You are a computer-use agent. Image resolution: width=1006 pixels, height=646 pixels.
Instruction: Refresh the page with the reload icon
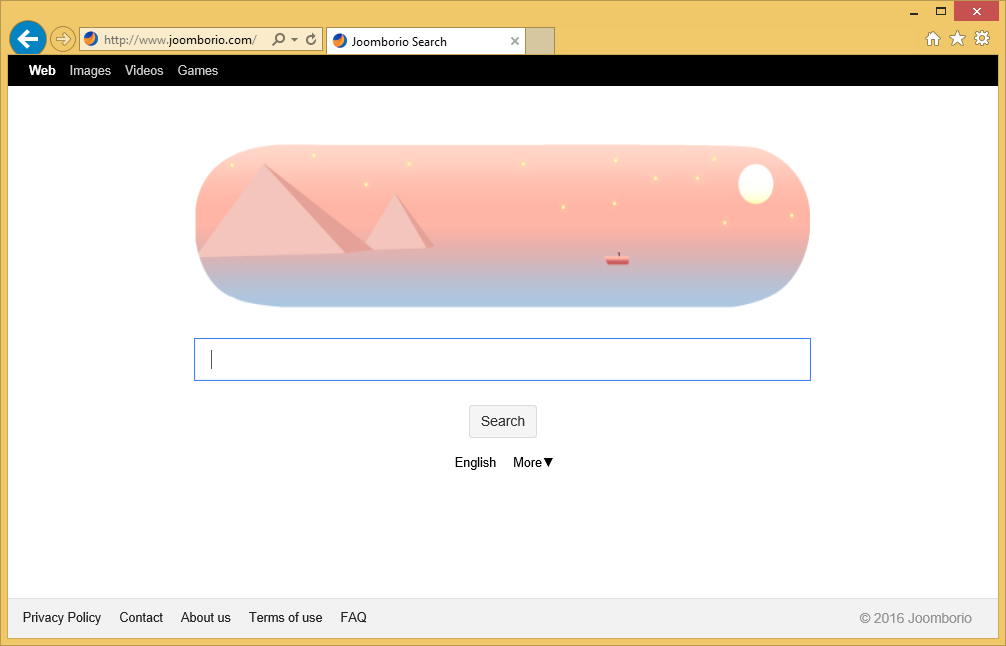click(311, 40)
